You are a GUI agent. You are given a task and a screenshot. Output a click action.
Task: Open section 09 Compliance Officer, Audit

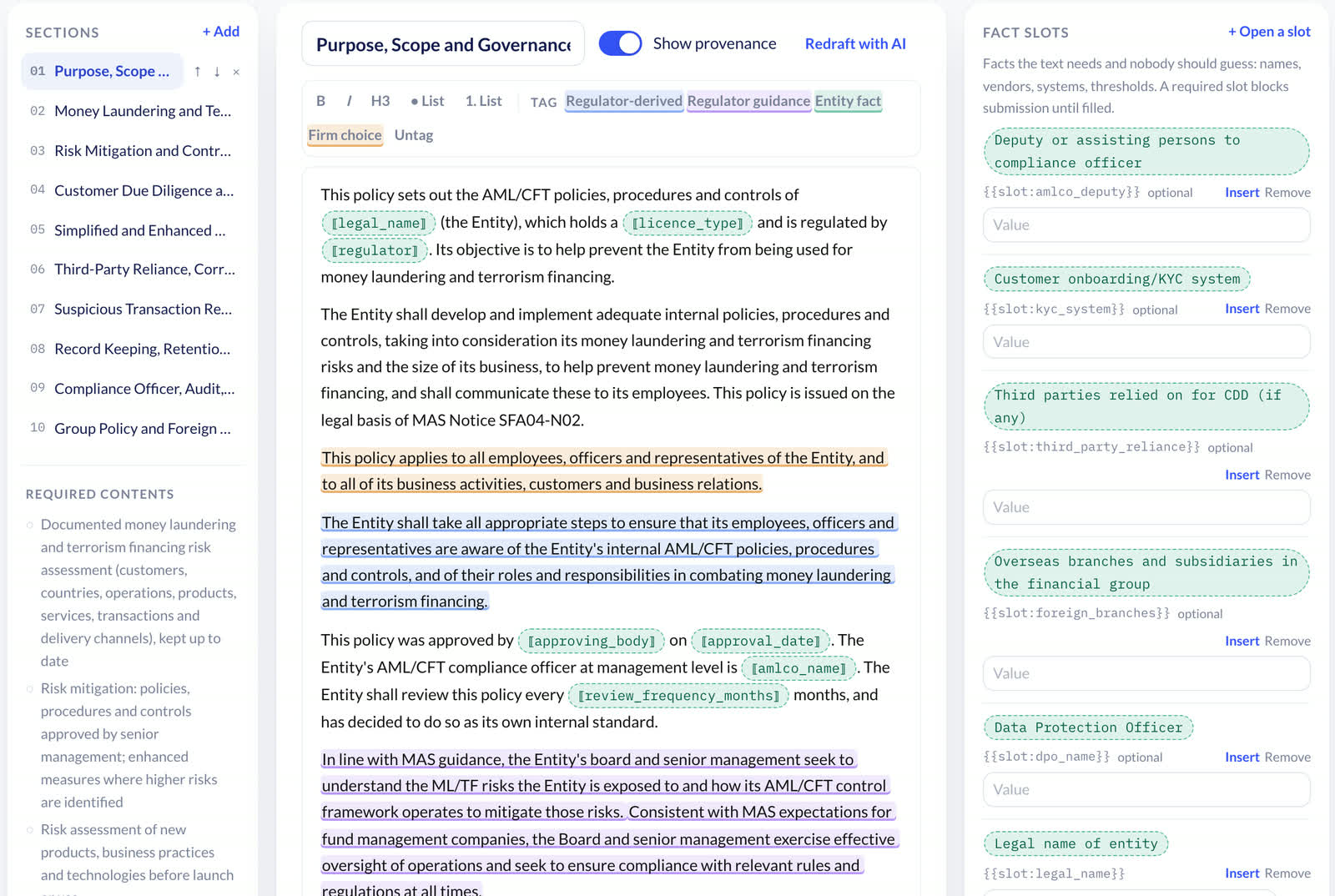tap(133, 389)
